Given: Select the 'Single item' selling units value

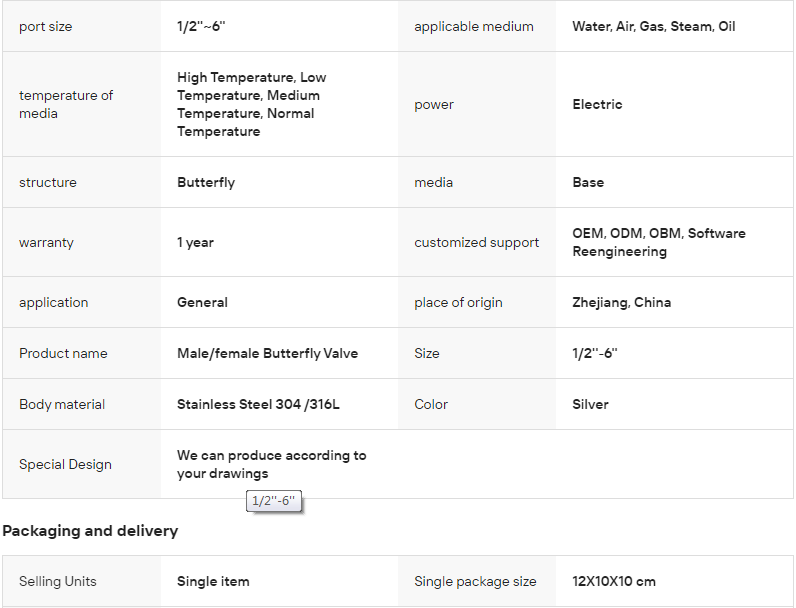Looking at the screenshot, I should [213, 581].
